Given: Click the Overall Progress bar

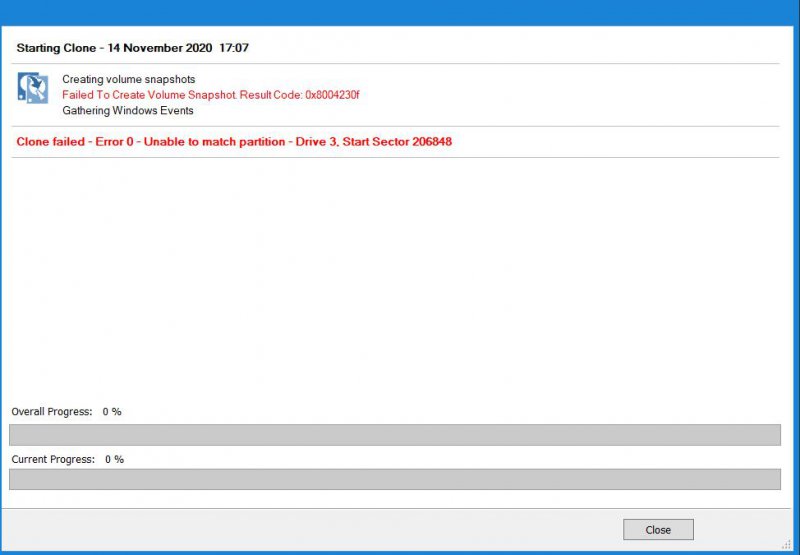Looking at the screenshot, I should (394, 435).
